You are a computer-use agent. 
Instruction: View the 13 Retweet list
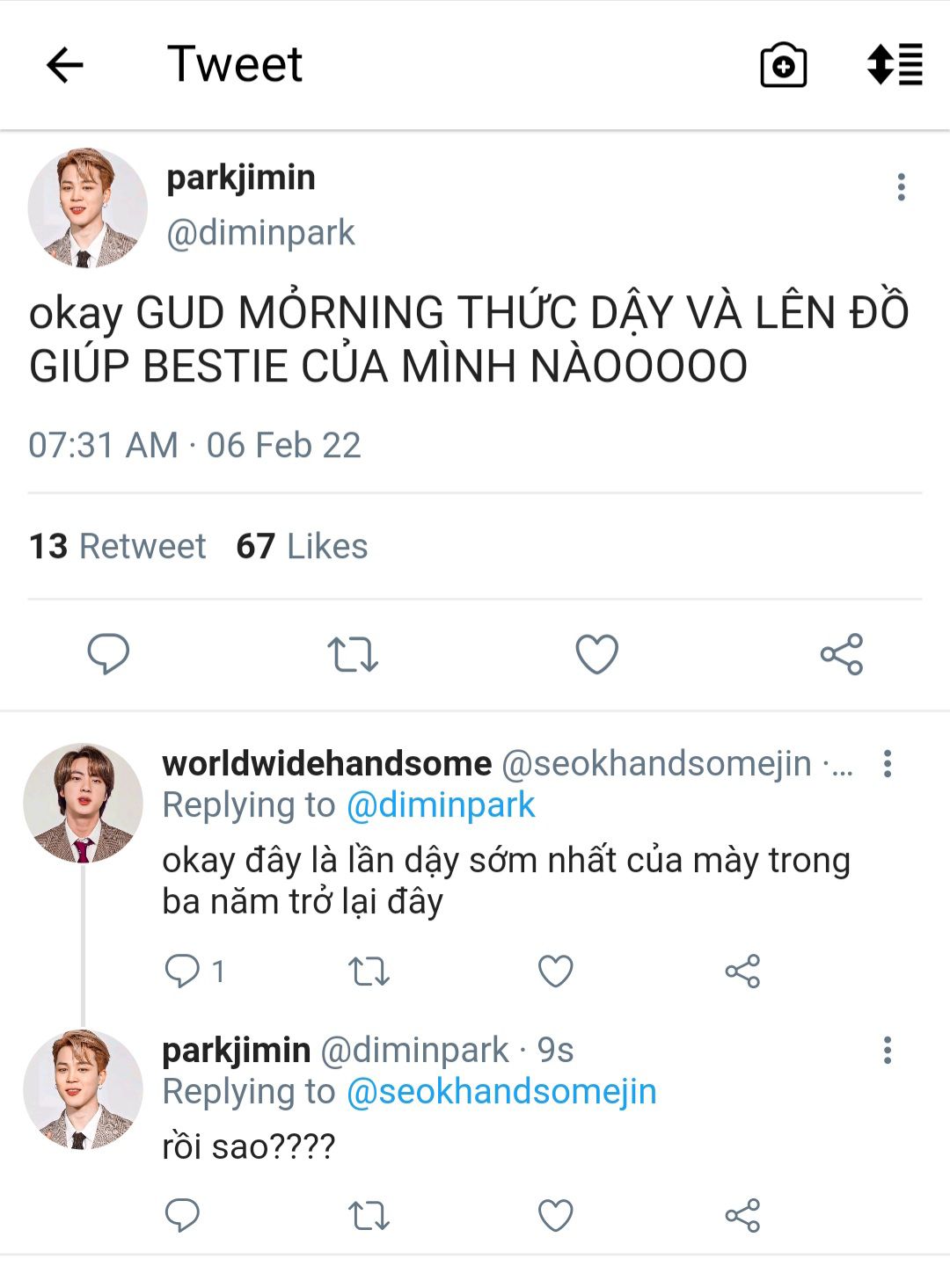(x=117, y=546)
